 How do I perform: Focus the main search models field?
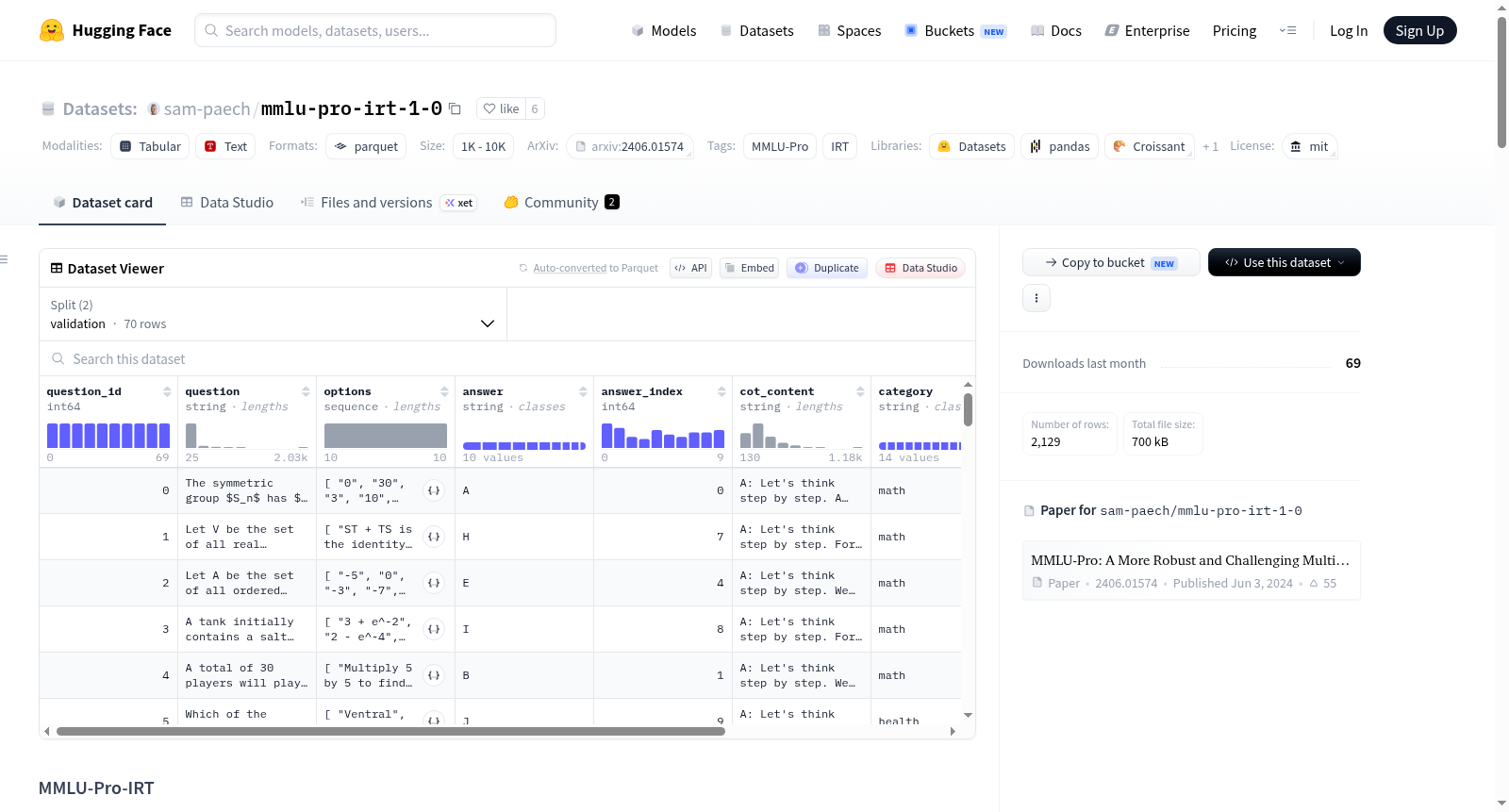375,30
